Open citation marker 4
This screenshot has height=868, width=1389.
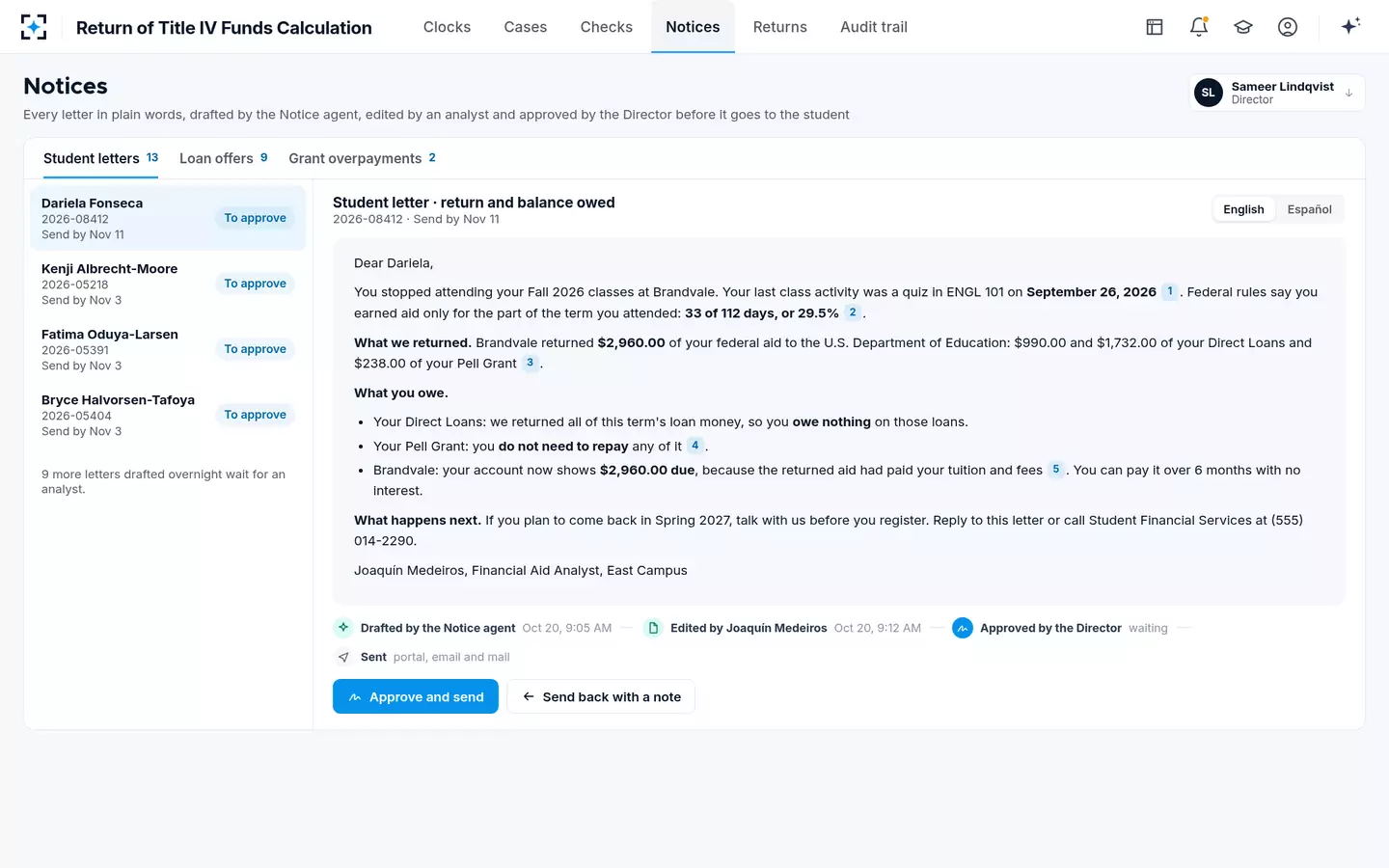point(695,446)
